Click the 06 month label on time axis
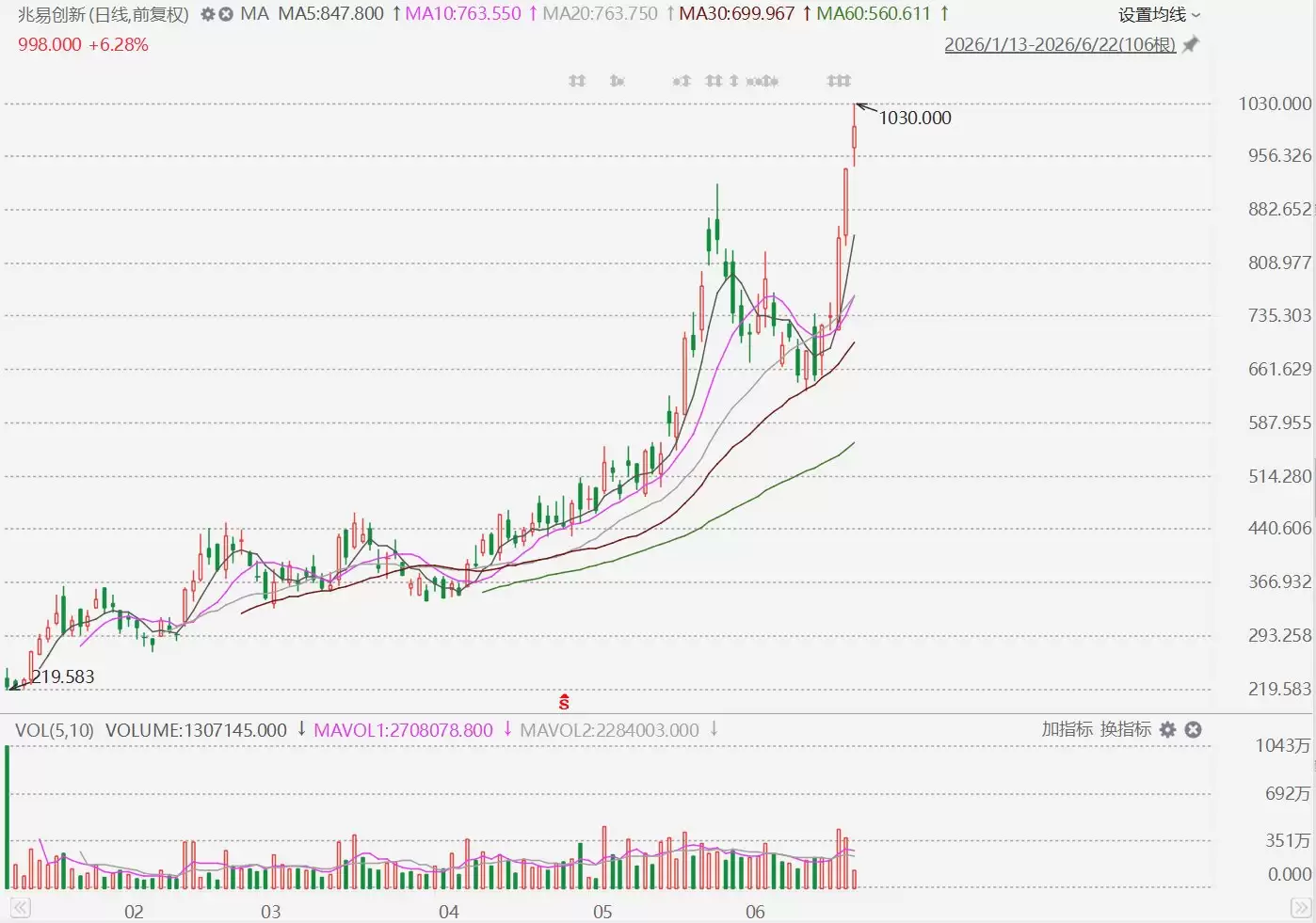This screenshot has width=1316, height=923. point(755,912)
